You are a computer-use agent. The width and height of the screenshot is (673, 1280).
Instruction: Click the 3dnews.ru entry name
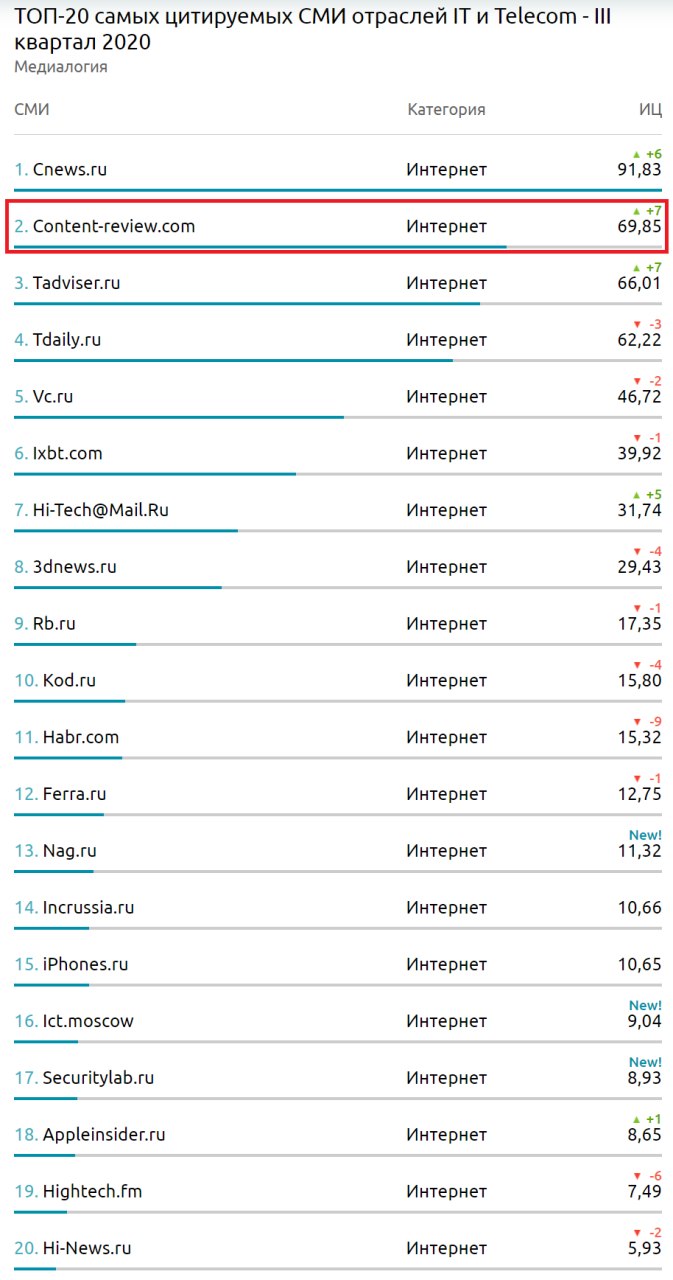click(x=74, y=567)
